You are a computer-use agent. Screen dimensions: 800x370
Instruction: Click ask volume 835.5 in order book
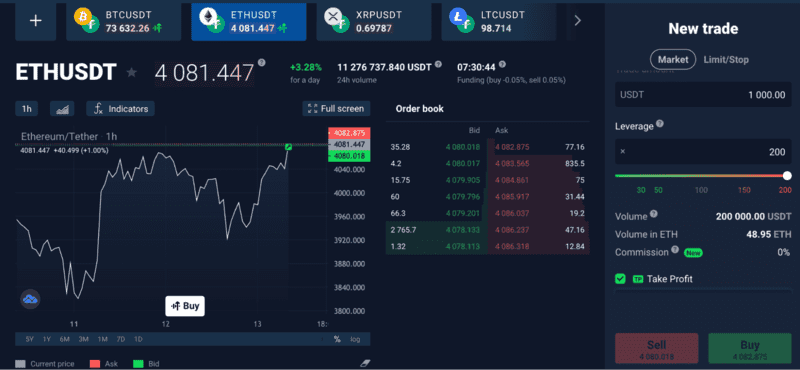click(x=575, y=164)
